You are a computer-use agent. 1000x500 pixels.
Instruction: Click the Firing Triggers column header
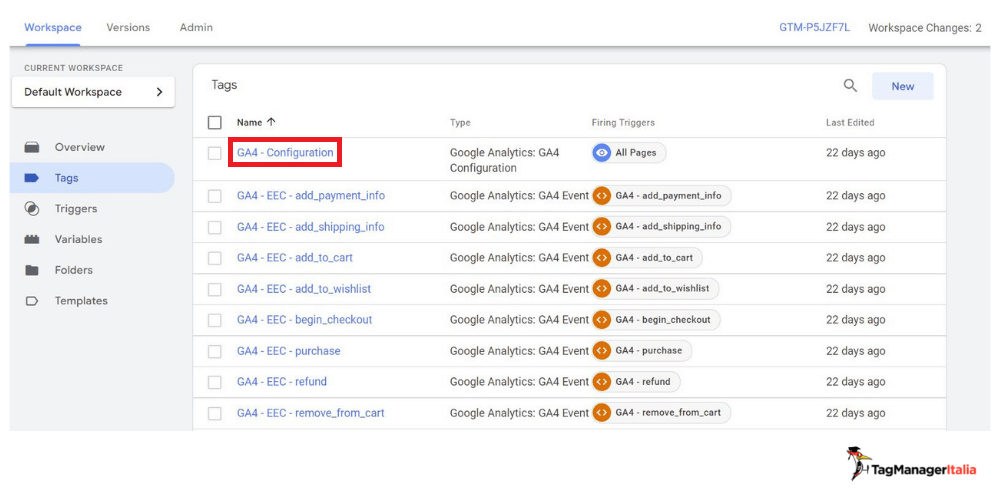pos(623,122)
